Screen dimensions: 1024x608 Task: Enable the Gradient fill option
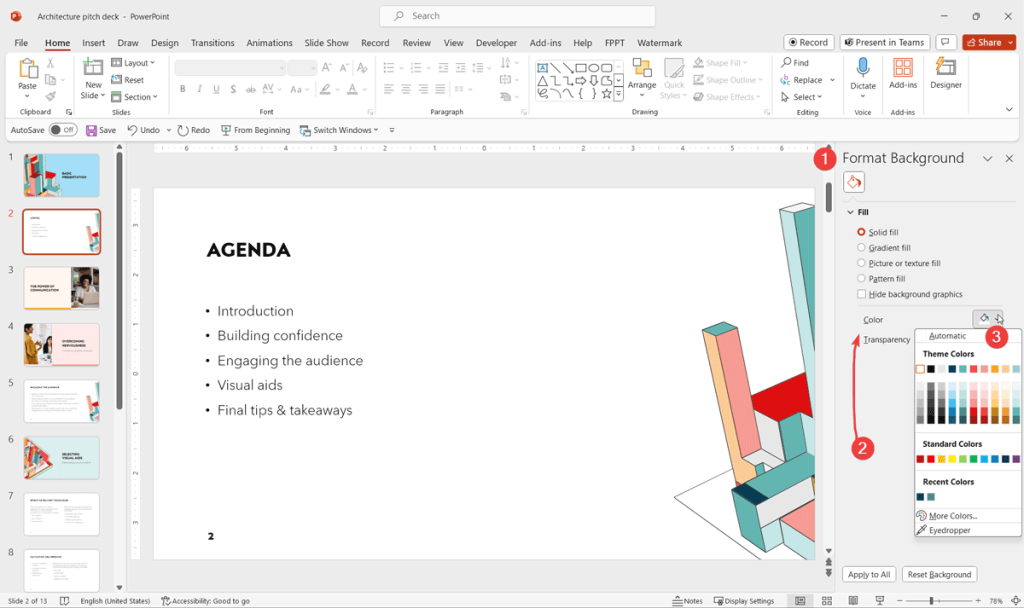point(861,247)
